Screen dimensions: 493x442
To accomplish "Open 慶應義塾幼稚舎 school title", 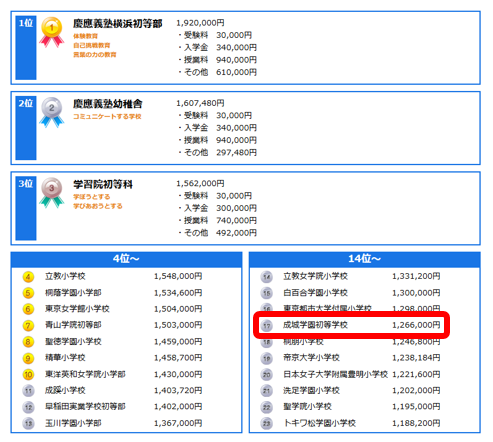I will (x=108, y=104).
